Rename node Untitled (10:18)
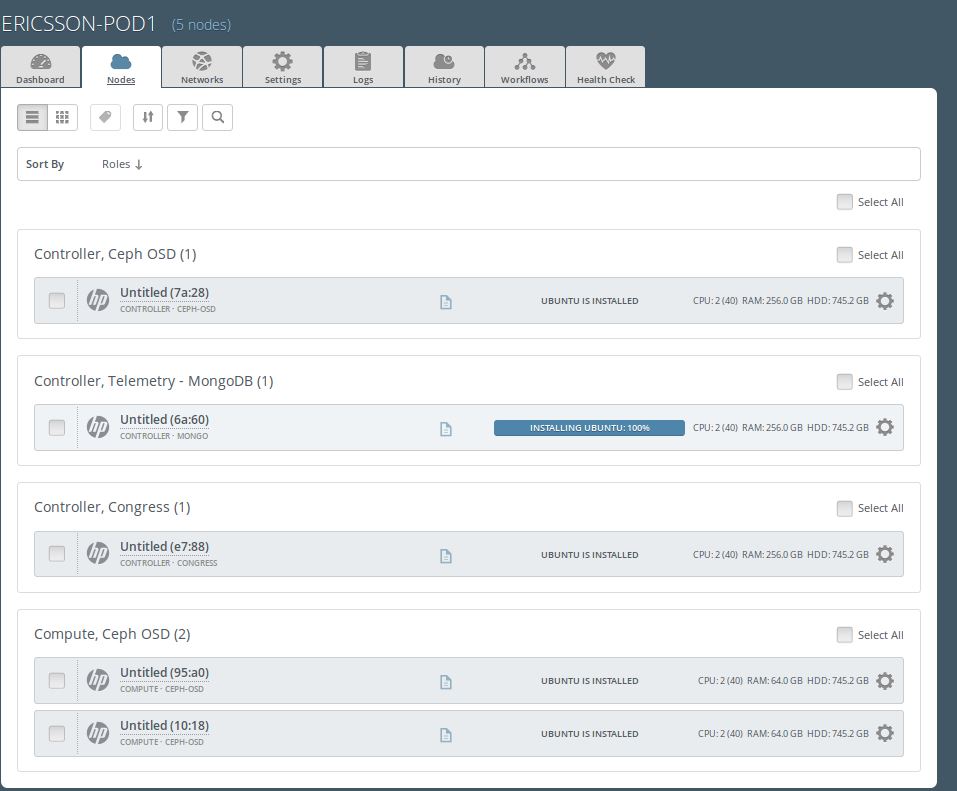957x791 pixels. 164,726
